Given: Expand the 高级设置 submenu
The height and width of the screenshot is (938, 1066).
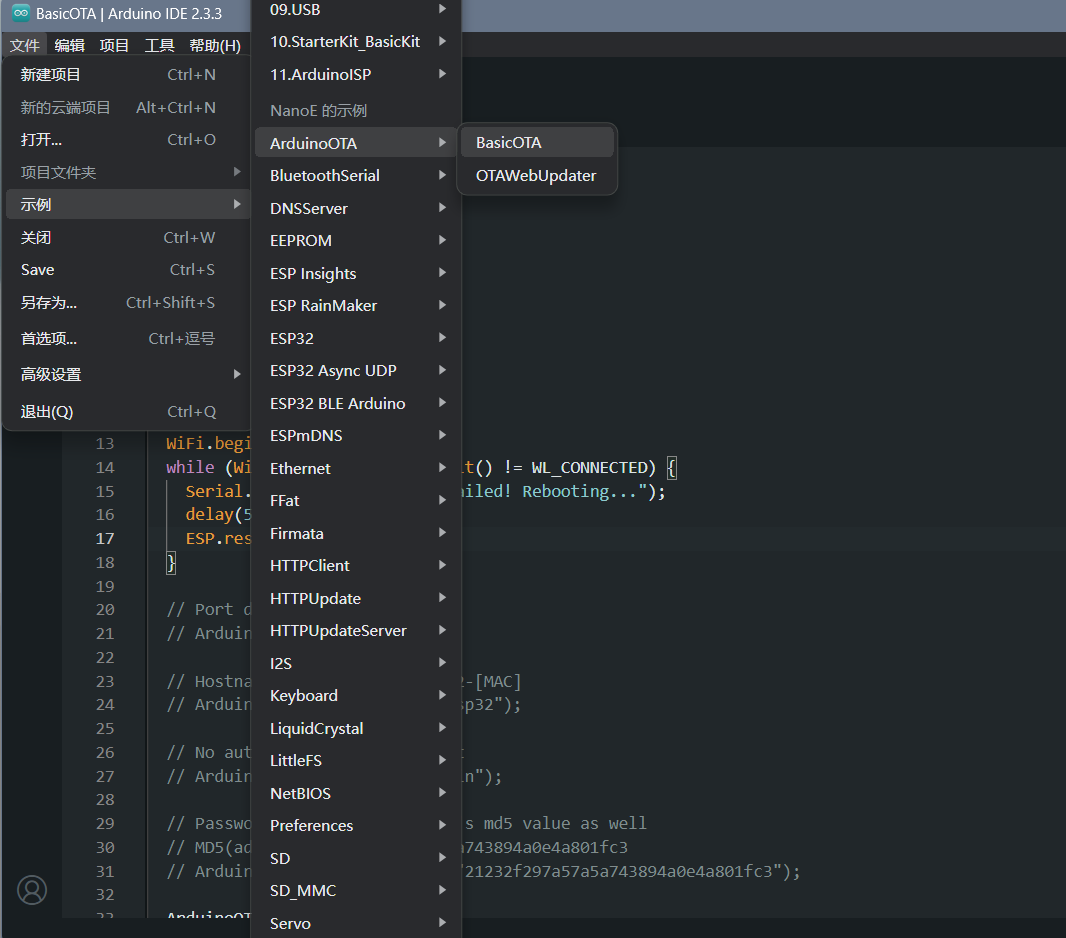Looking at the screenshot, I should point(126,375).
